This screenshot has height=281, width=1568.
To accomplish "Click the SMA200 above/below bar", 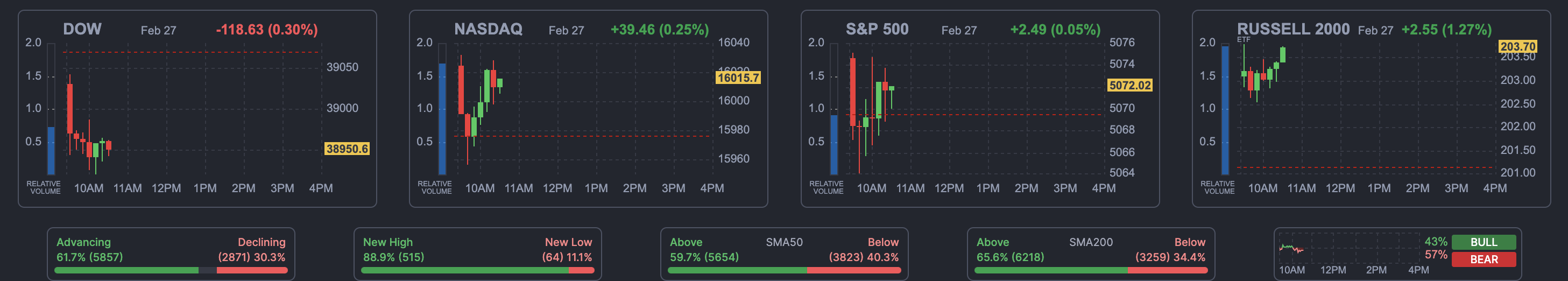I will click(1091, 270).
